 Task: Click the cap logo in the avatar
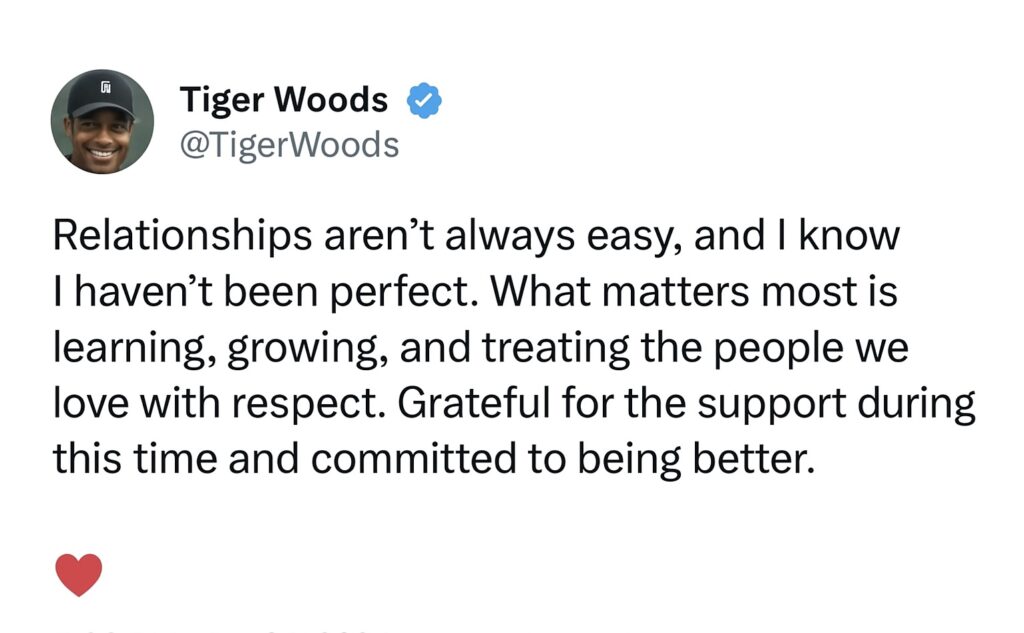pos(105,86)
